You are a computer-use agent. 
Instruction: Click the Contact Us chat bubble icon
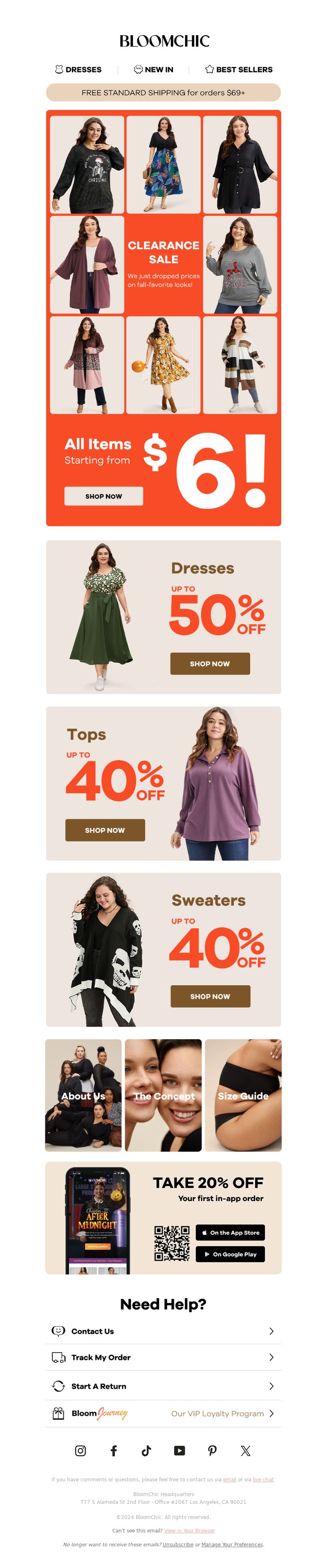coord(58,1331)
